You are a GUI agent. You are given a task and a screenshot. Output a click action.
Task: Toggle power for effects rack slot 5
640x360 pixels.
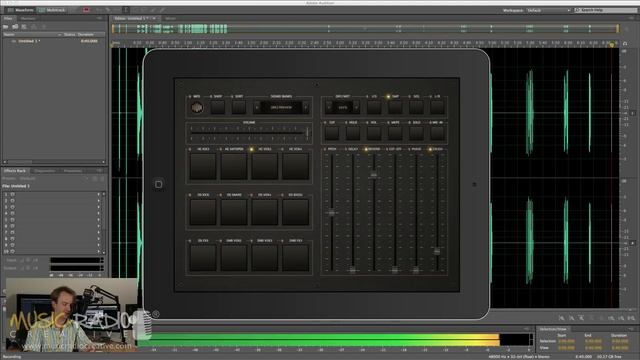point(13,220)
